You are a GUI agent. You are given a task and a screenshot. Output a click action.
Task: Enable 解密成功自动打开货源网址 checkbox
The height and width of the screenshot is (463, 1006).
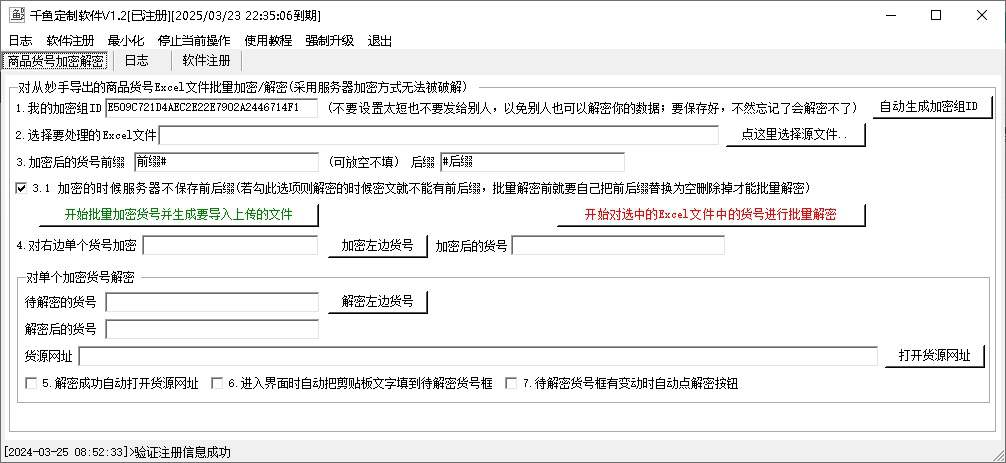tap(31, 383)
